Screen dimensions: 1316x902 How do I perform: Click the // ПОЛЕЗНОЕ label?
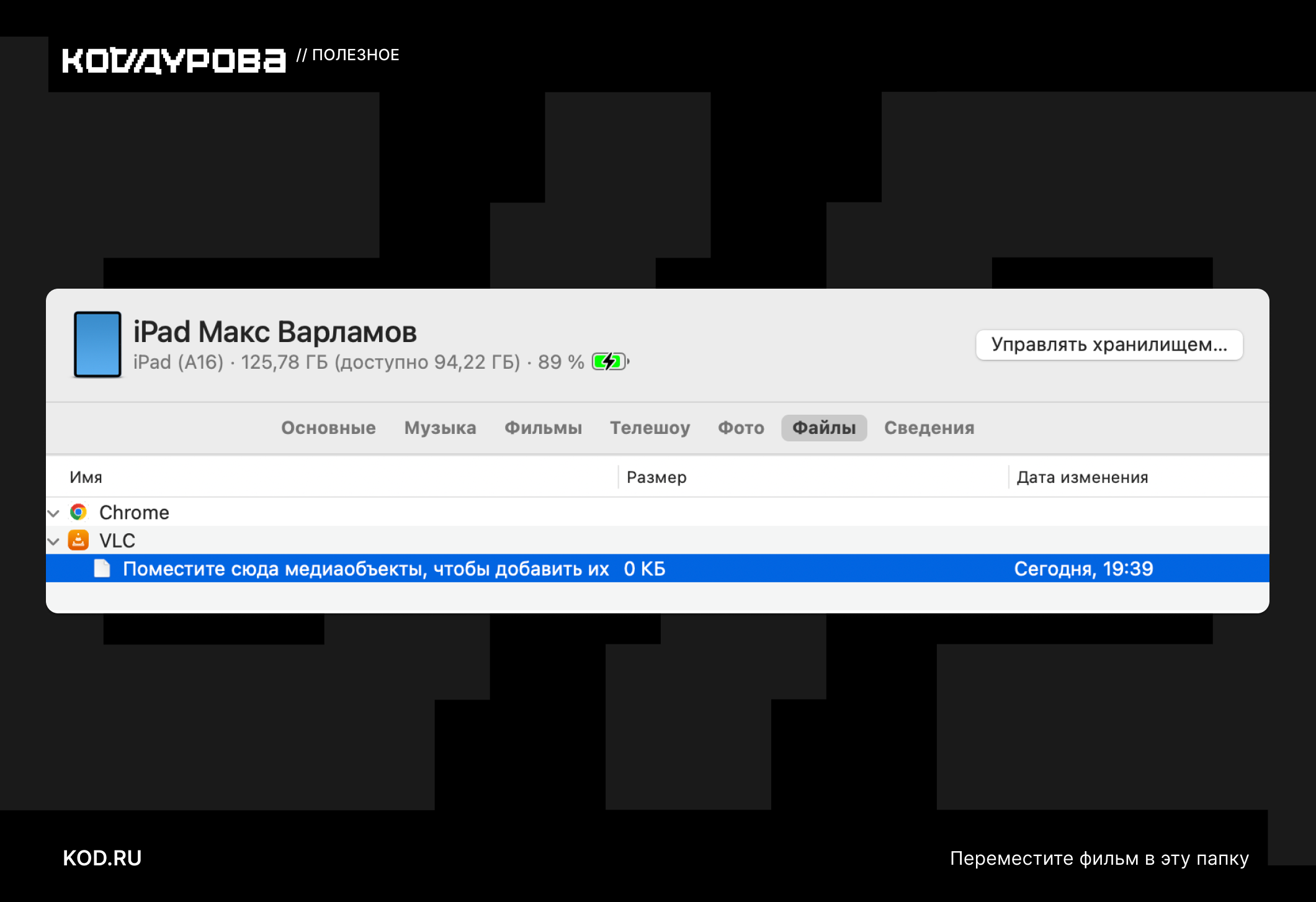click(347, 55)
